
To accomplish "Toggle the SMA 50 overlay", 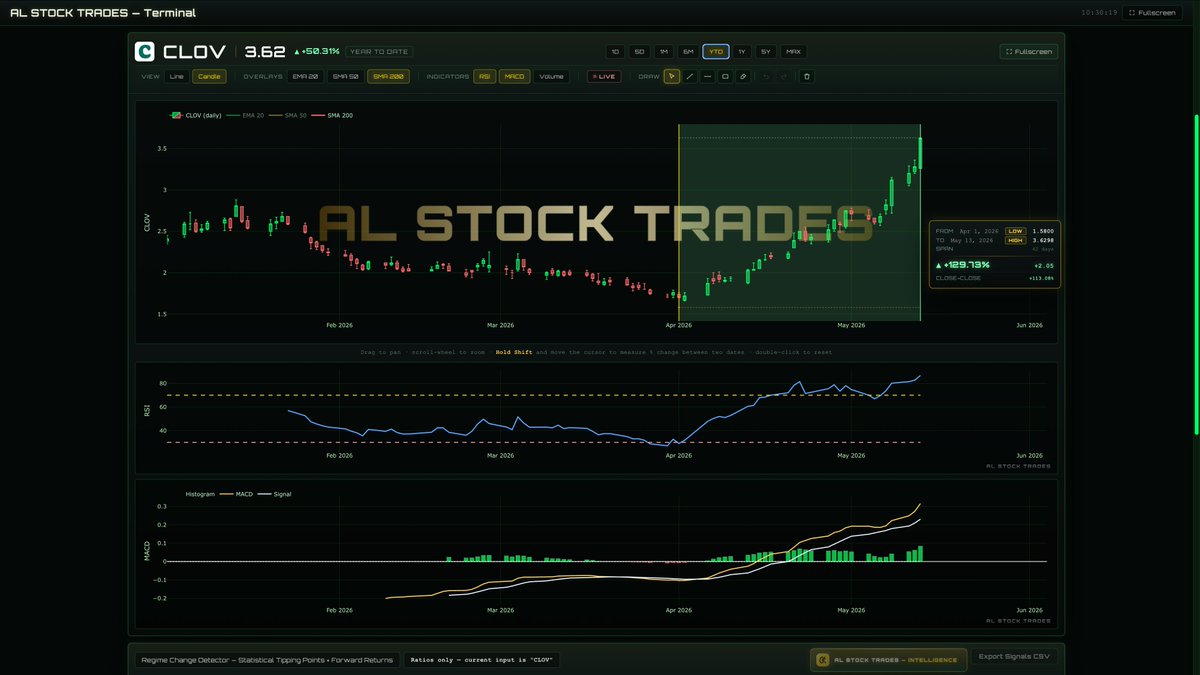I will pyautogui.click(x=345, y=76).
